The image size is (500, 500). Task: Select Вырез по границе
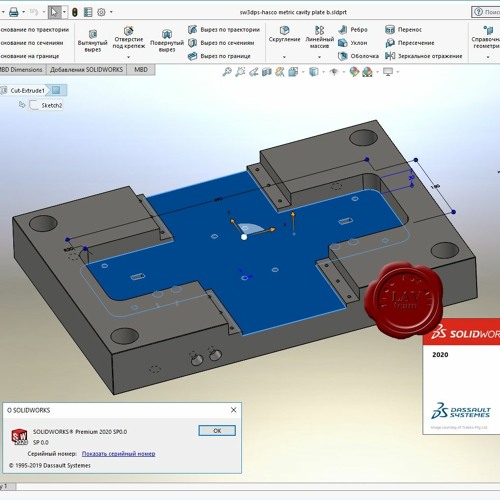point(219,56)
